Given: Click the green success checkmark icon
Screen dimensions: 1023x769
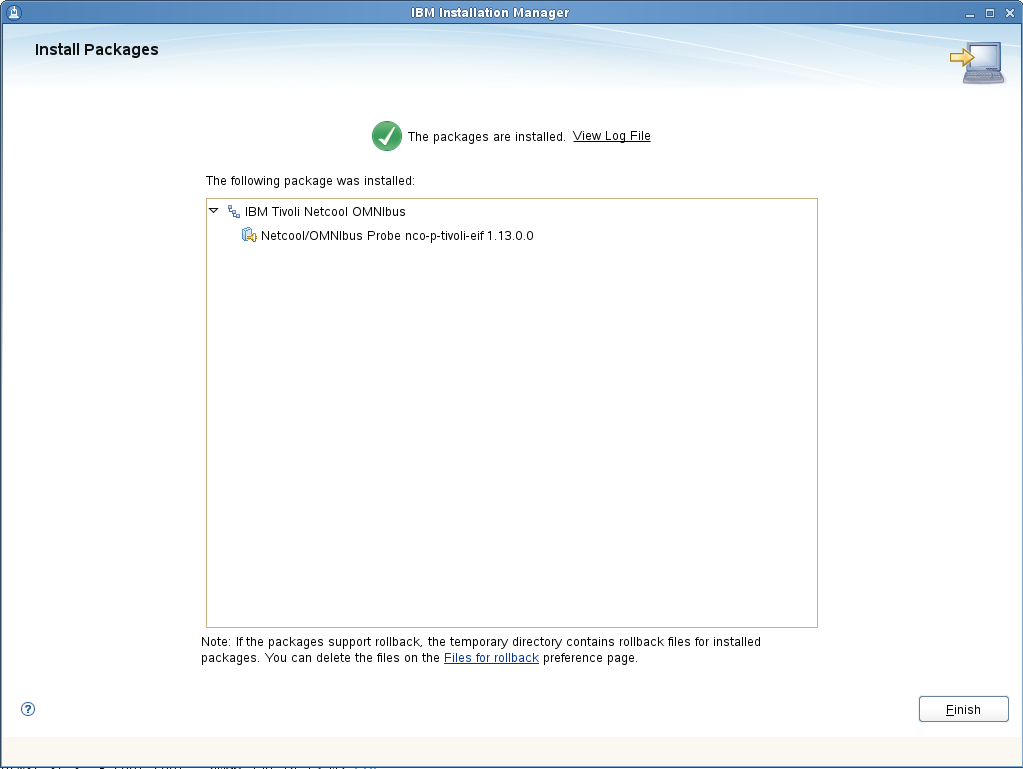Looking at the screenshot, I should click(x=387, y=136).
